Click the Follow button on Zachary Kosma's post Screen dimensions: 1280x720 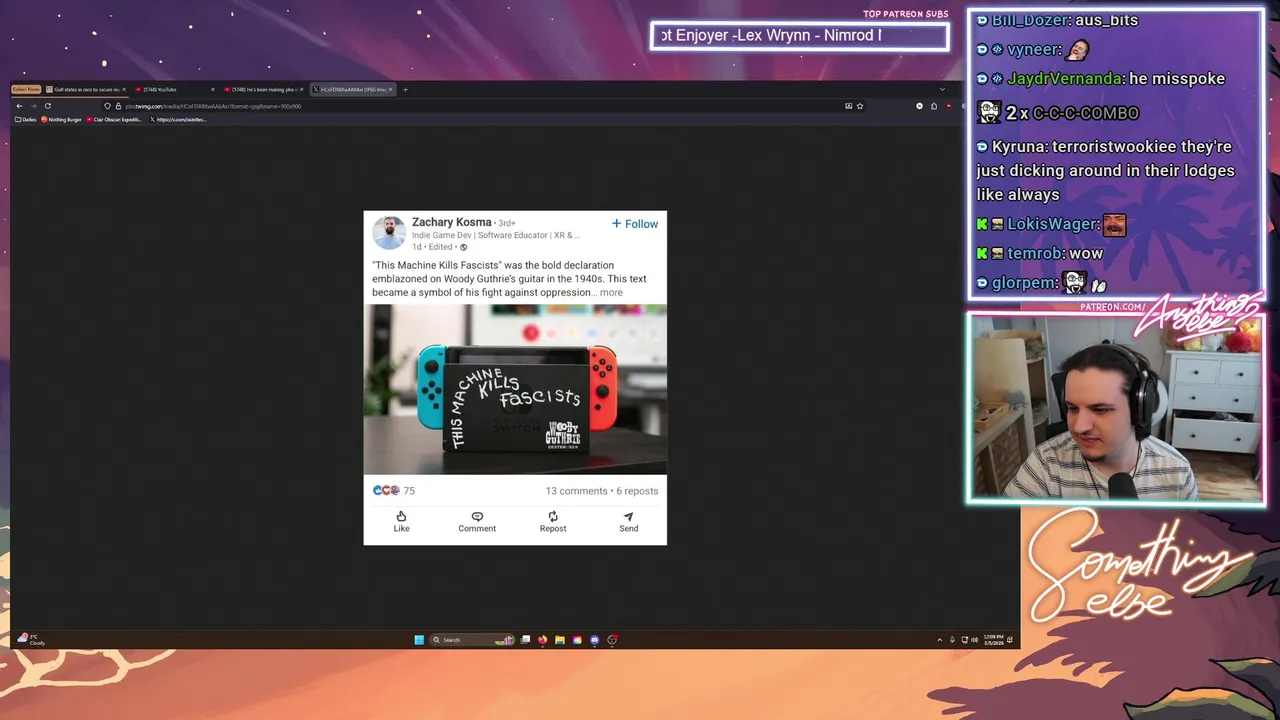point(635,224)
